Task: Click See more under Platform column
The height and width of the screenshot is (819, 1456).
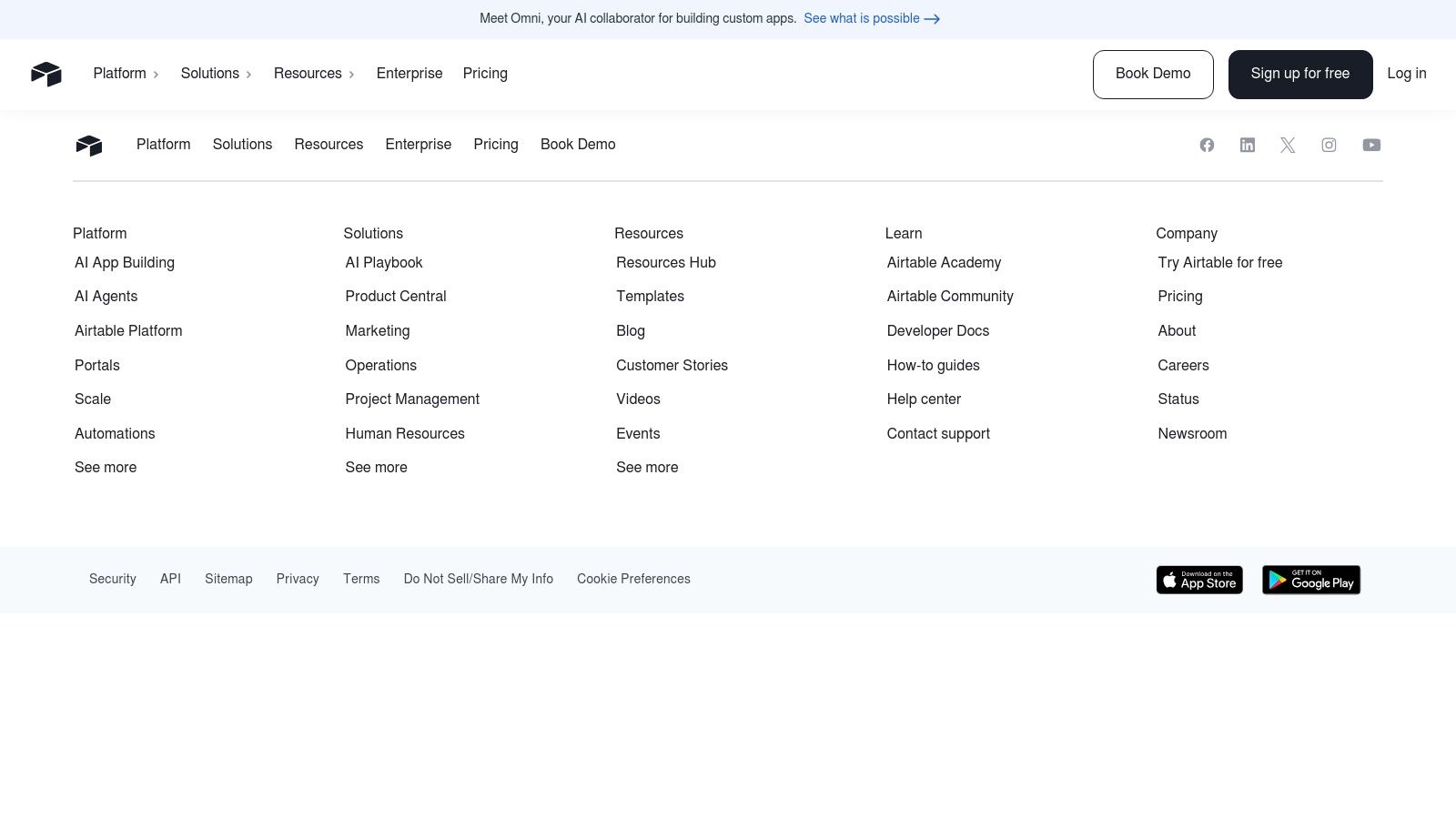Action: click(x=106, y=468)
